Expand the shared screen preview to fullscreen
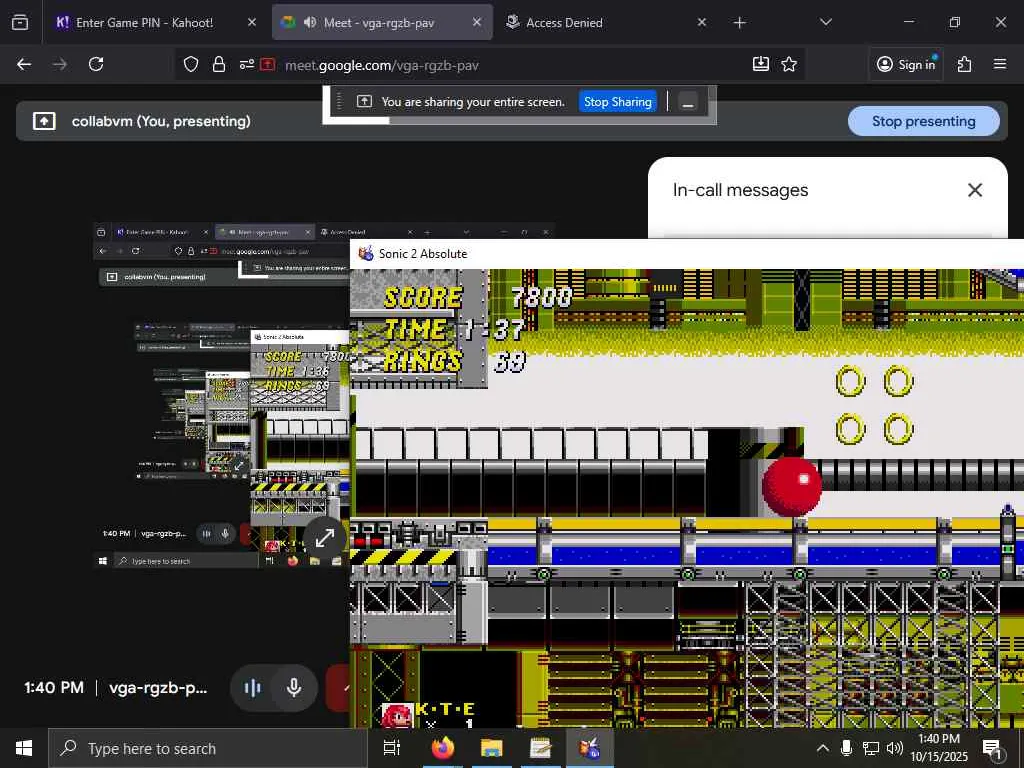 325,537
